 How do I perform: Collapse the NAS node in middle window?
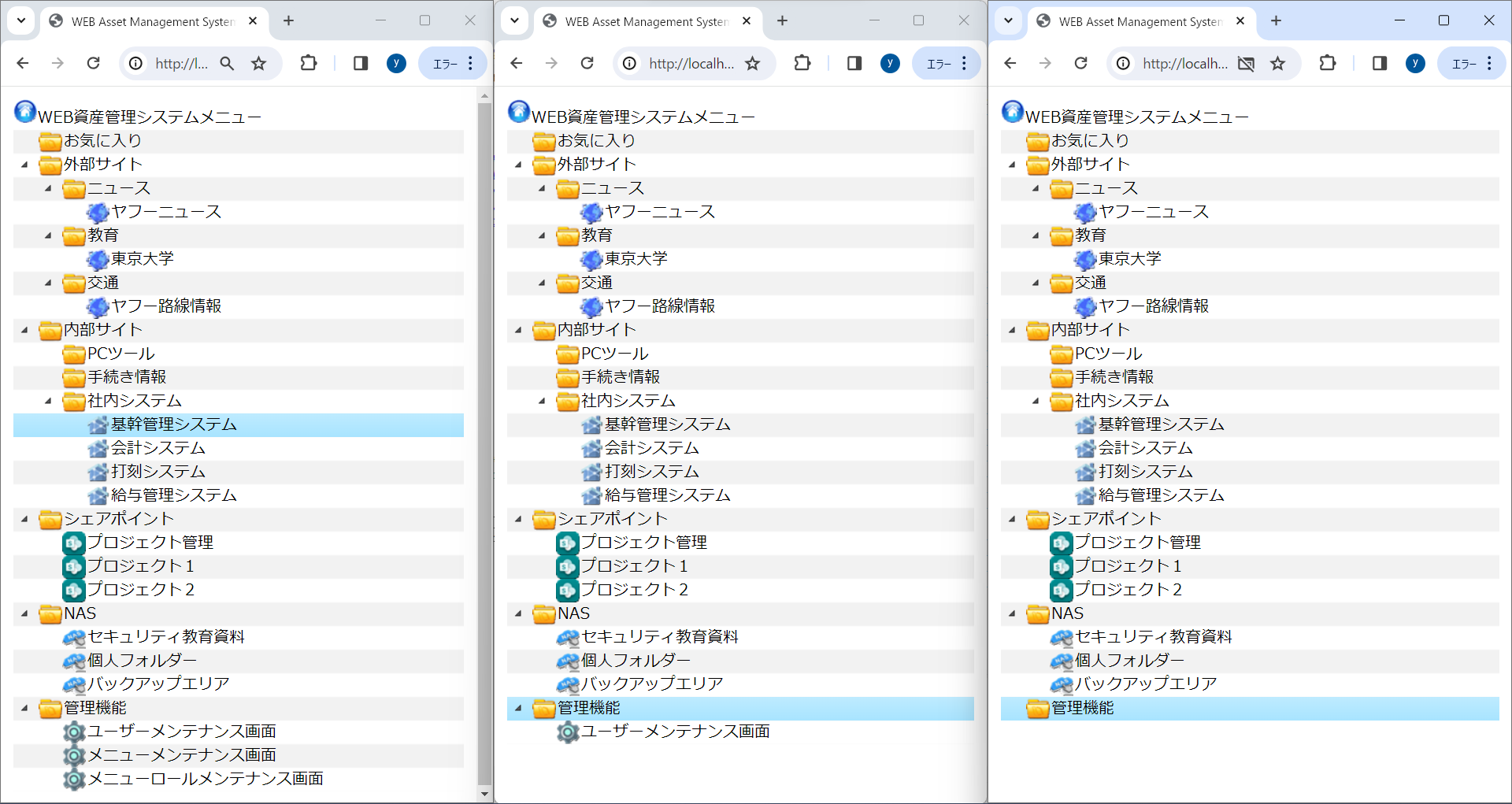518,614
